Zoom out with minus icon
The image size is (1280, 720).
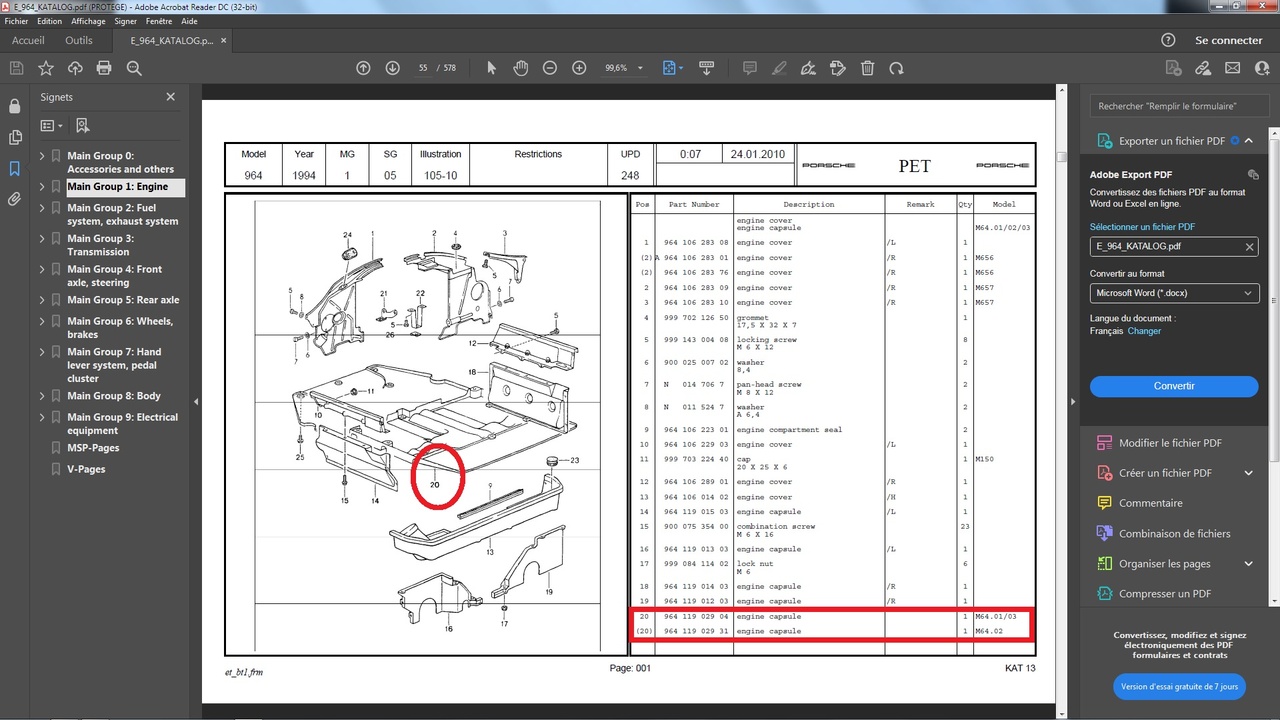[550, 68]
